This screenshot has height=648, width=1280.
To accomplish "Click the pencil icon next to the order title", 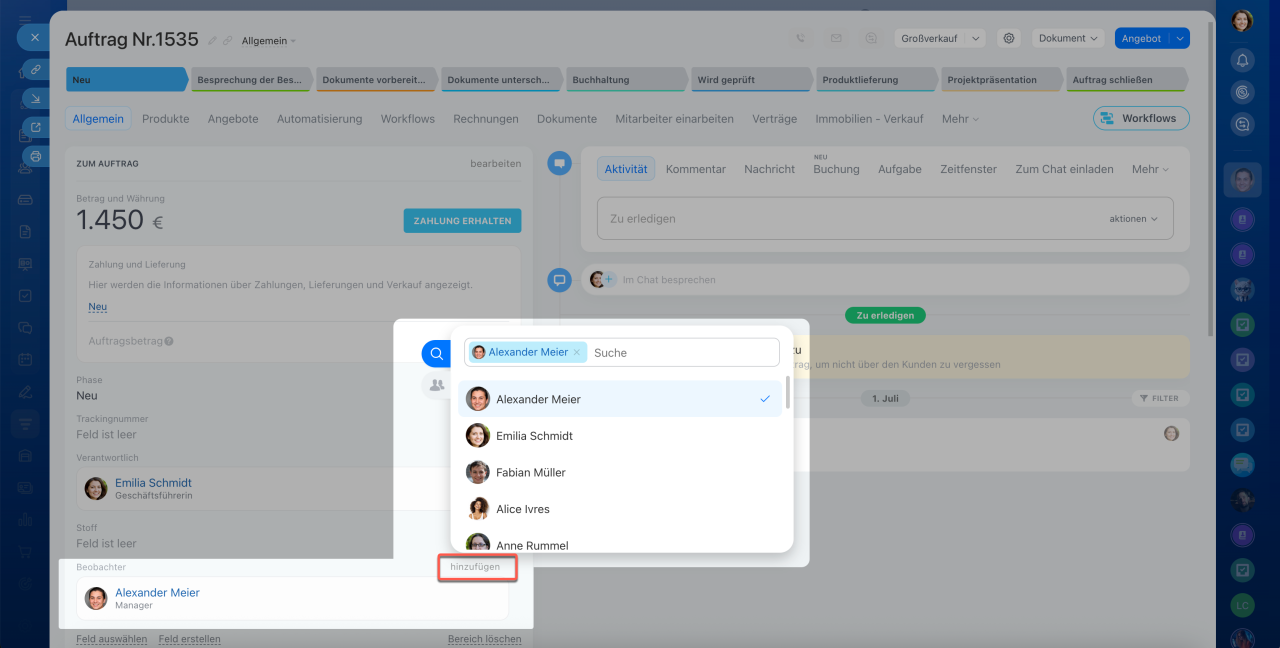I will click(212, 41).
